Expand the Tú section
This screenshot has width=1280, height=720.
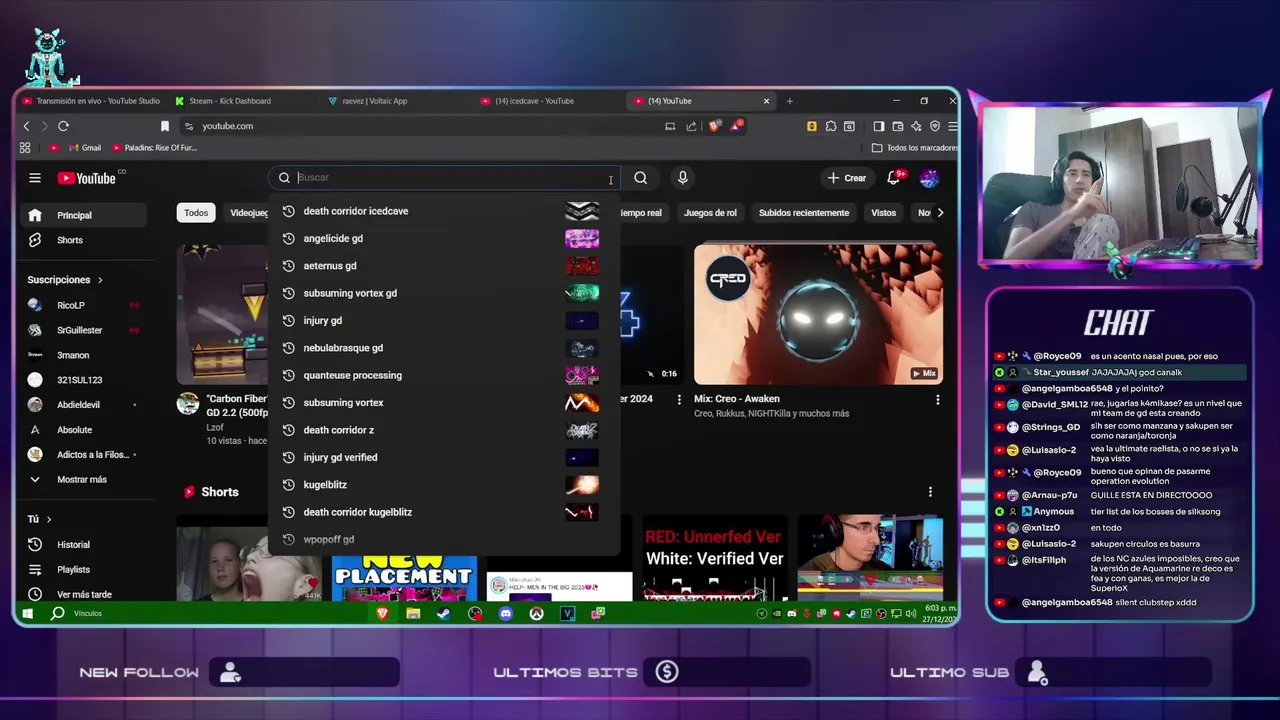coord(39,519)
